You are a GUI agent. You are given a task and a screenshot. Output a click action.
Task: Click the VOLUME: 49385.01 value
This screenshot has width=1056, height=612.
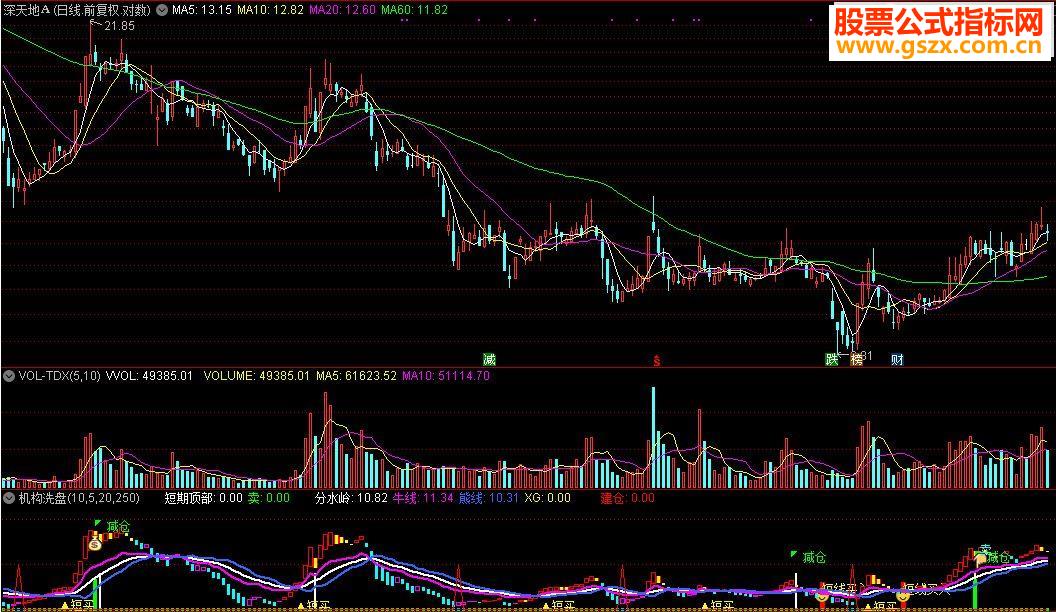point(257,376)
